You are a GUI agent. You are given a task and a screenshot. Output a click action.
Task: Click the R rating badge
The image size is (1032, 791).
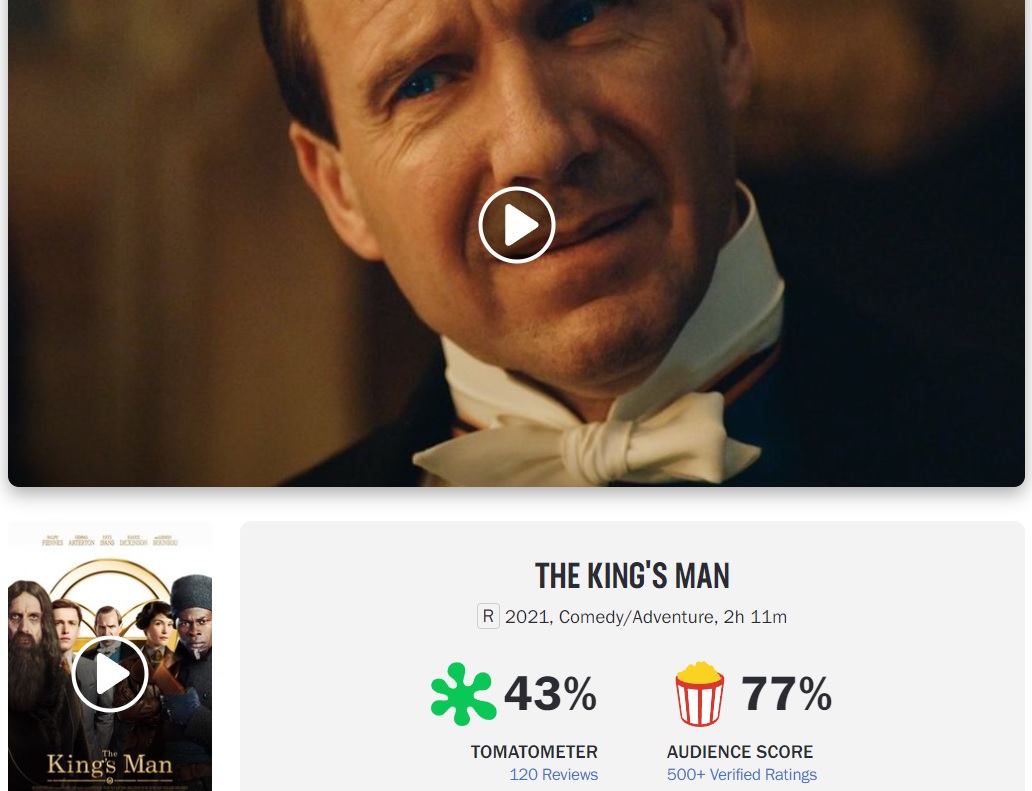tap(488, 617)
